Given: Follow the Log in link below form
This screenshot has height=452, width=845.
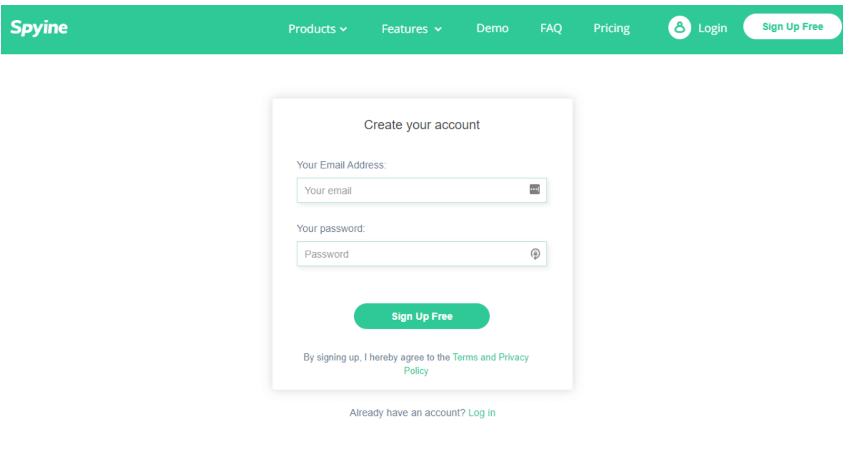Looking at the screenshot, I should click(482, 413).
